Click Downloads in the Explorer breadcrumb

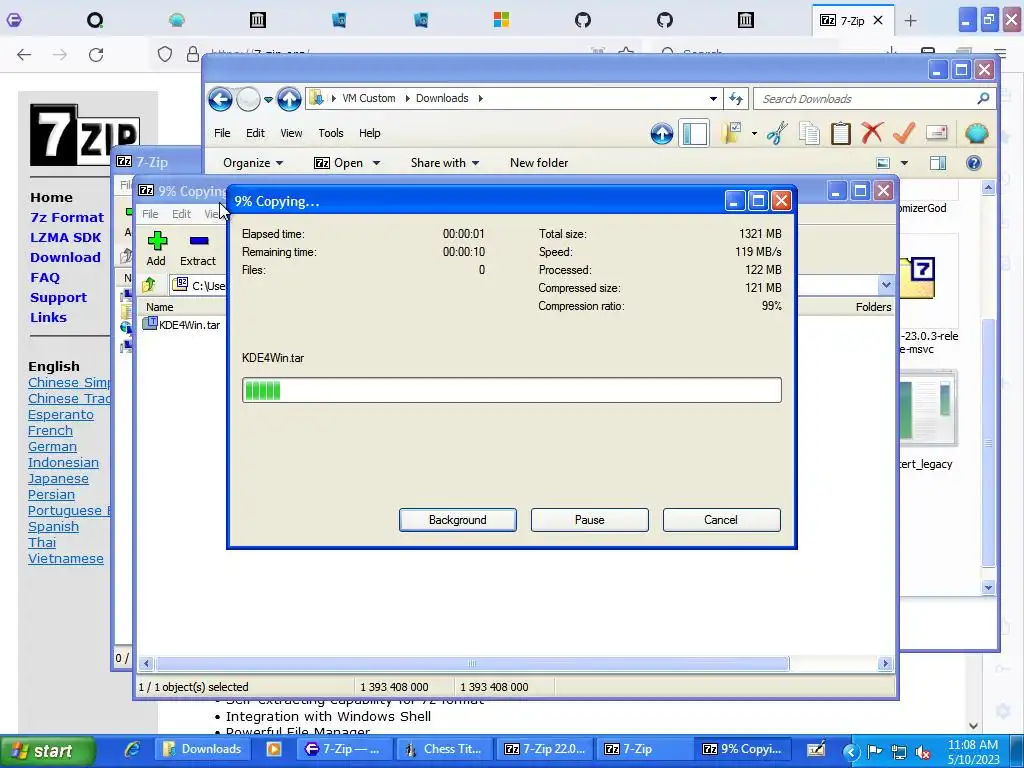442,98
